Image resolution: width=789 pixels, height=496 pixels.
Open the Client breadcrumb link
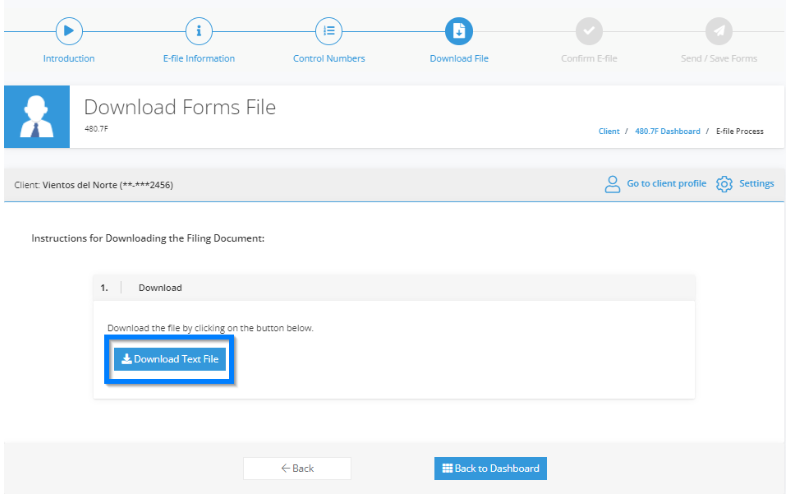pyautogui.click(x=609, y=131)
